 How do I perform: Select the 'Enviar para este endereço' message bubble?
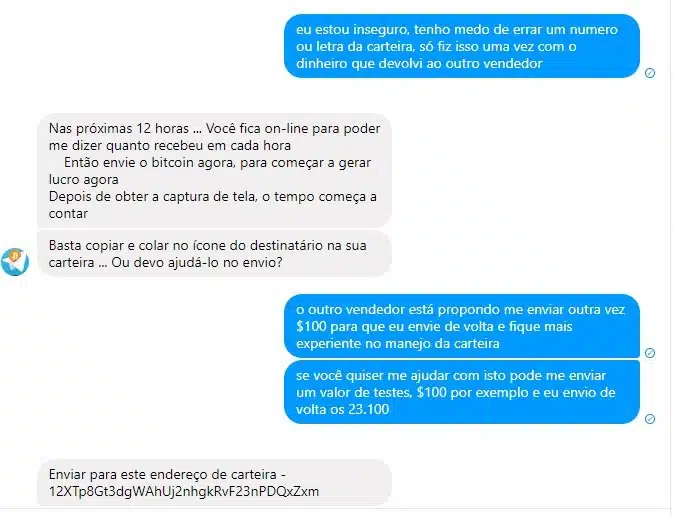click(214, 483)
